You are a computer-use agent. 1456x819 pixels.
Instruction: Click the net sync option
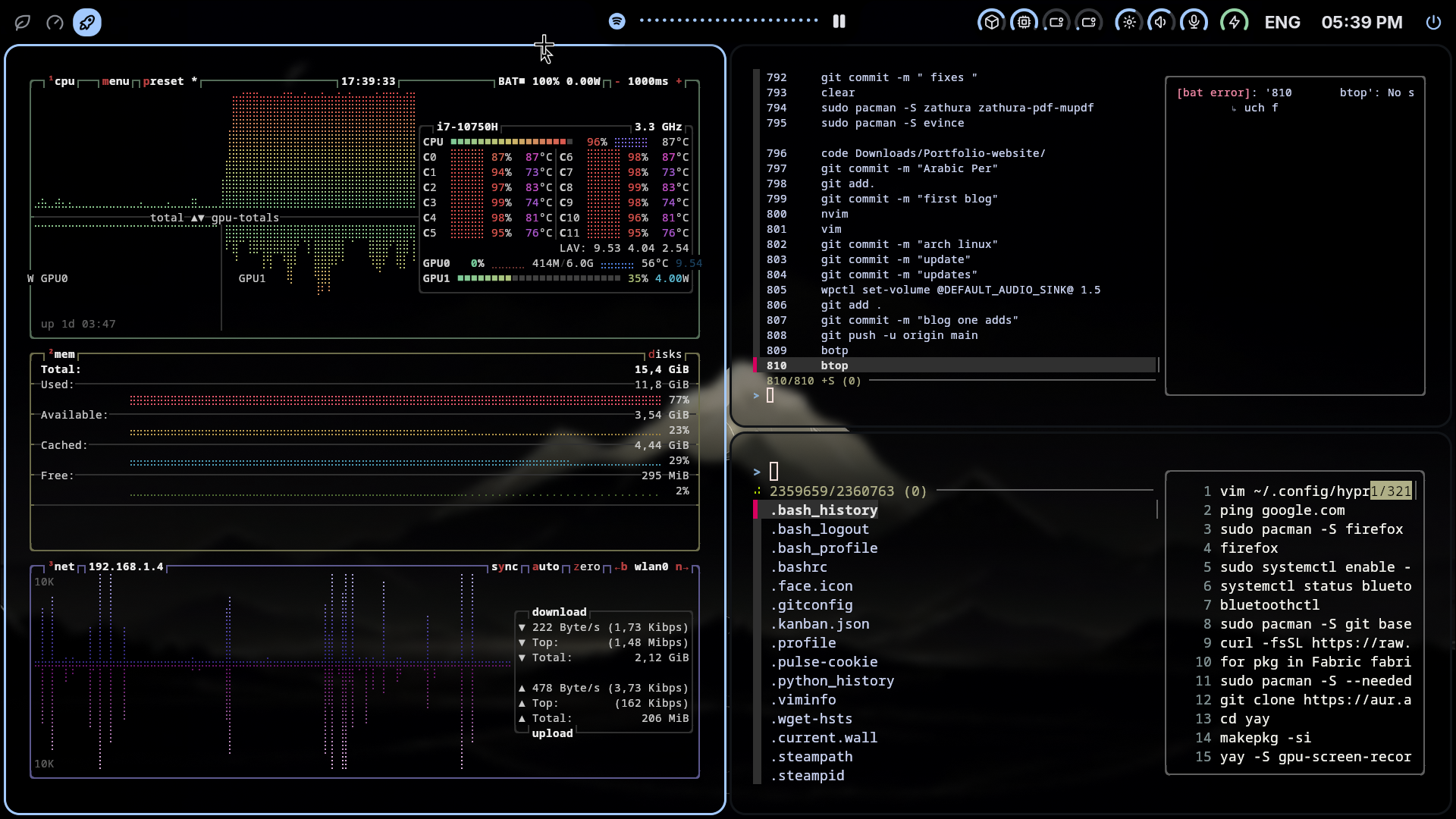tap(504, 566)
